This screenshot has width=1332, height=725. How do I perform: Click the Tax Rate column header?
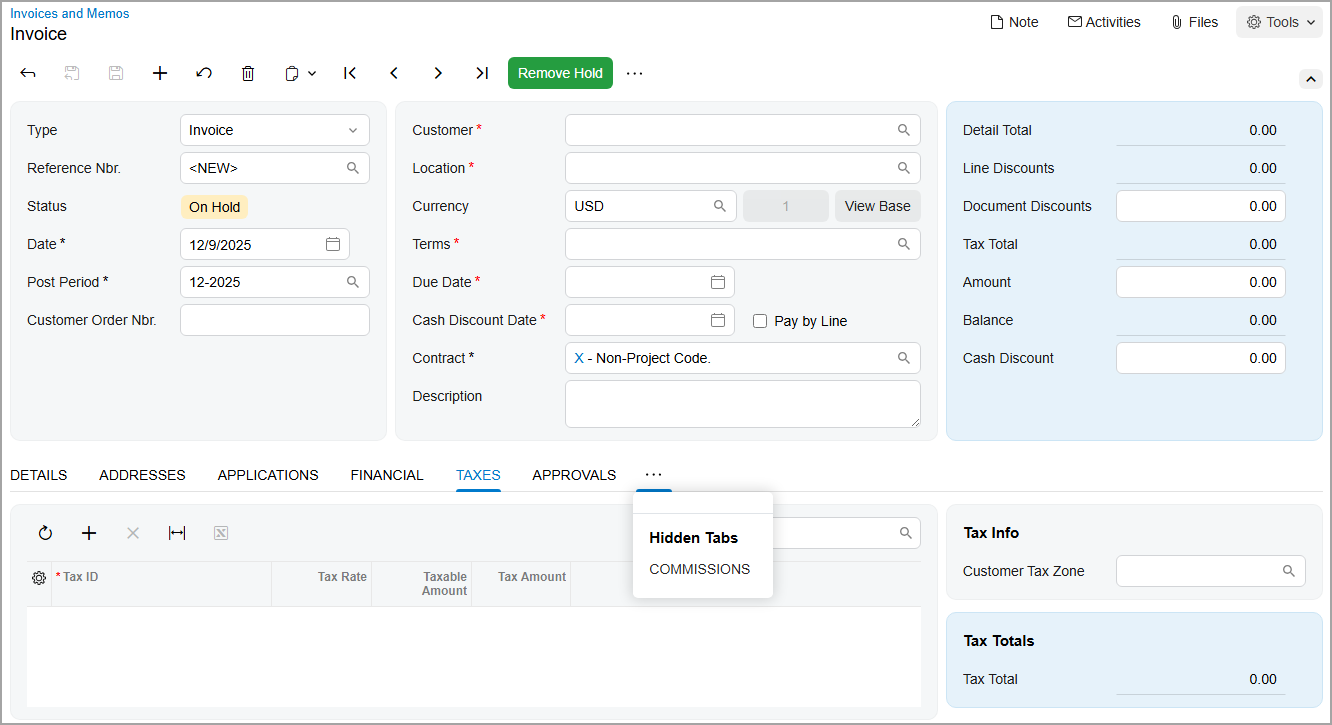(x=321, y=584)
